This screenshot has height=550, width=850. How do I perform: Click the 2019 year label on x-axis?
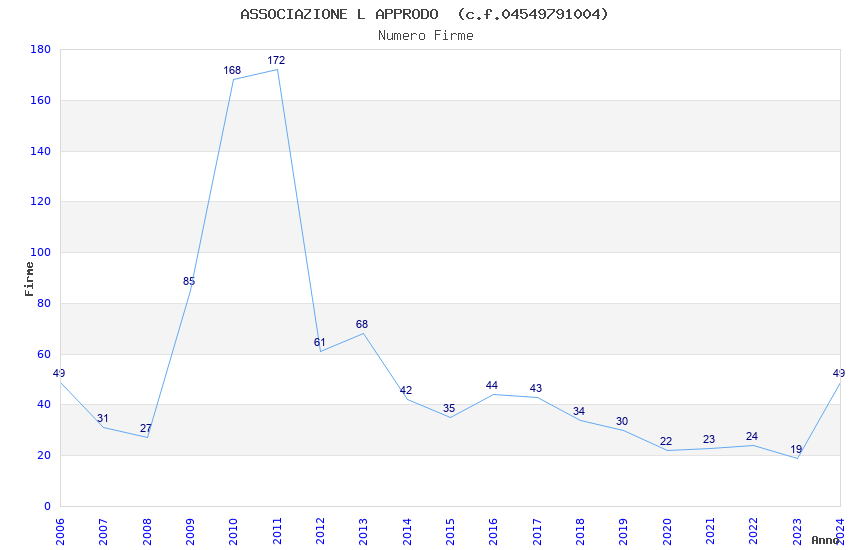click(x=623, y=531)
